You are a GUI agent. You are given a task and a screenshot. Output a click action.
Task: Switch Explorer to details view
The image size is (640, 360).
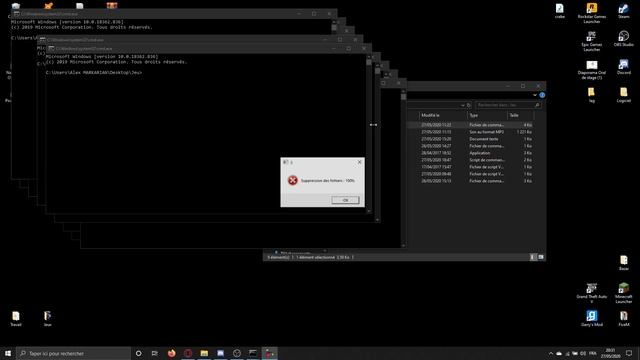click(533, 257)
